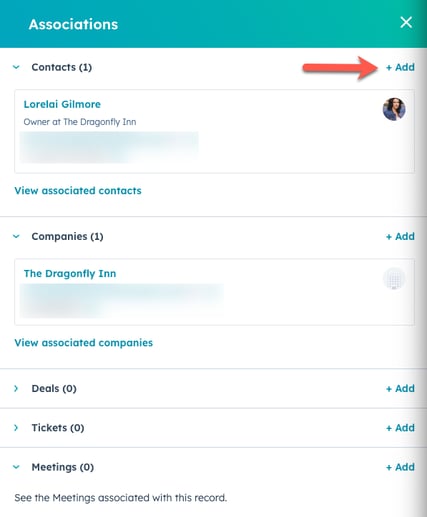This screenshot has height=517, width=427.
Task: Open Lorelai Gilmore contact record
Action: pyautogui.click(x=62, y=104)
